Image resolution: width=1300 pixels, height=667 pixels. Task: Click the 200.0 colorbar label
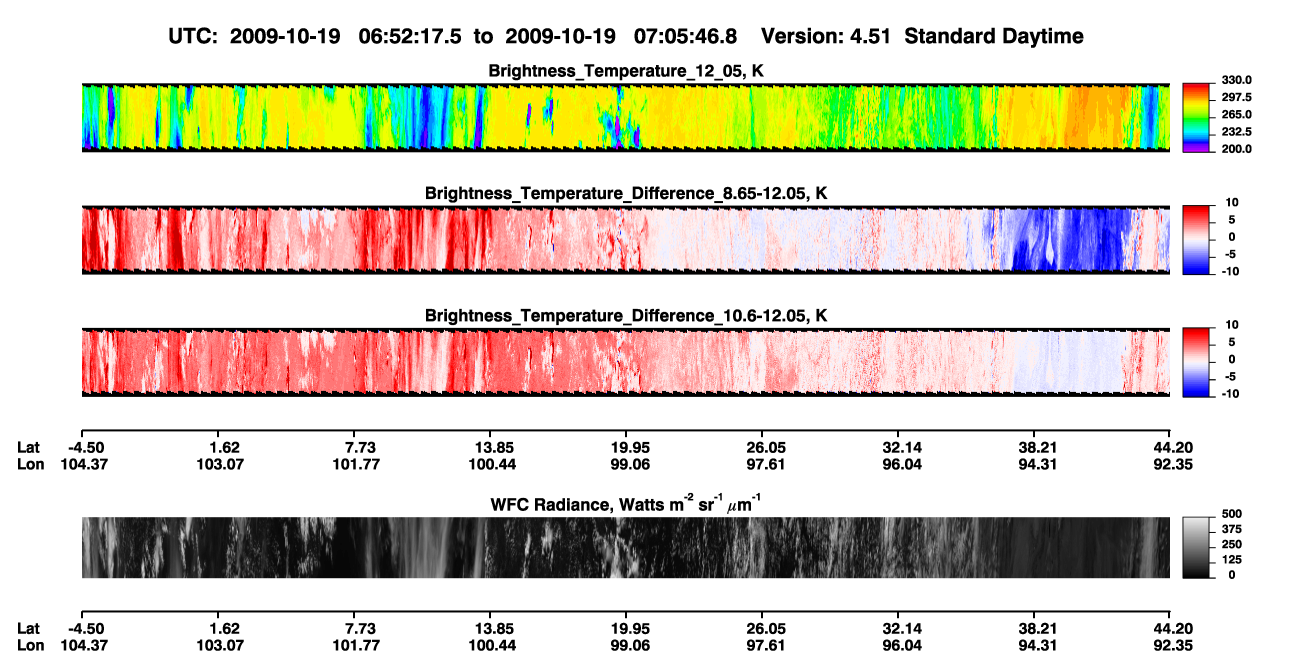(1237, 148)
